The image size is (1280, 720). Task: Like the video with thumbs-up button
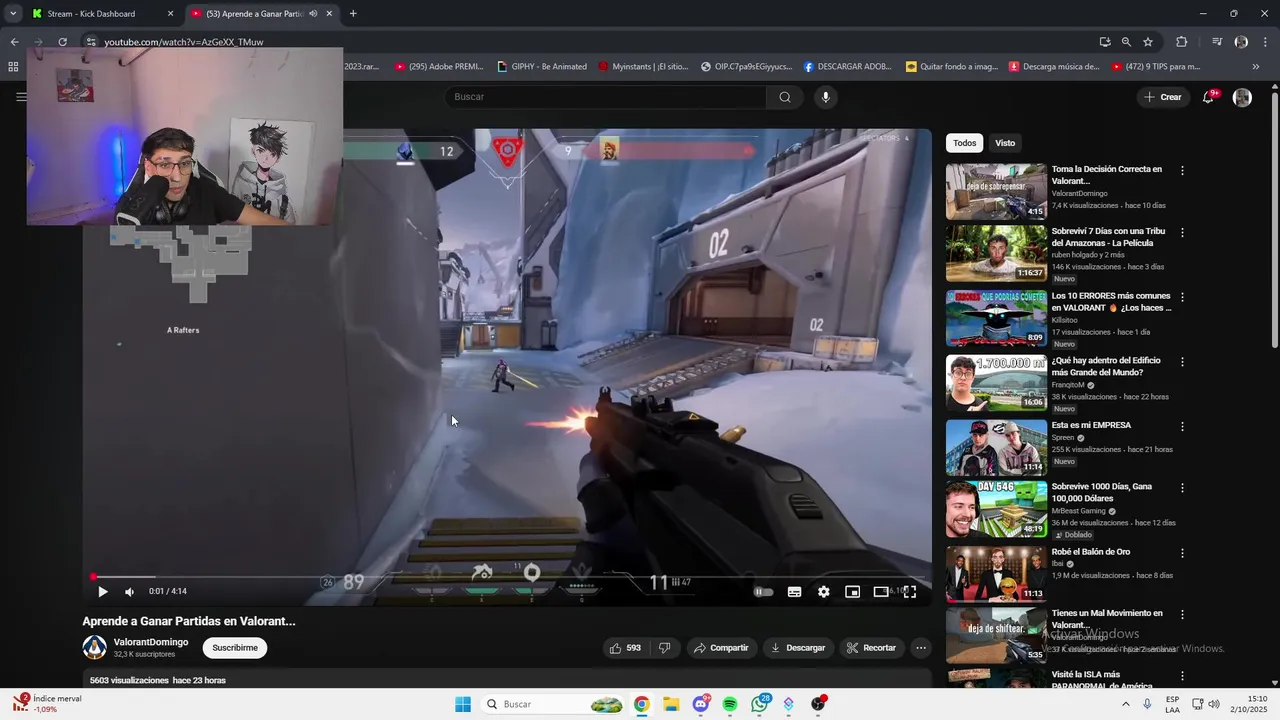(625, 648)
